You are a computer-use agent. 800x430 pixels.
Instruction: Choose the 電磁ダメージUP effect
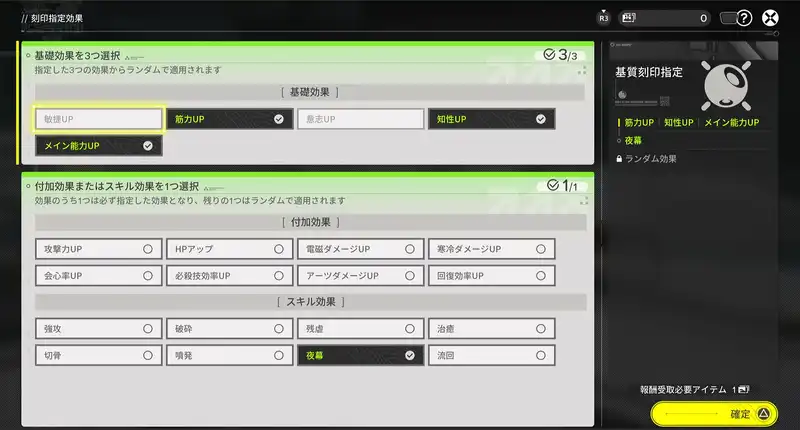click(361, 249)
